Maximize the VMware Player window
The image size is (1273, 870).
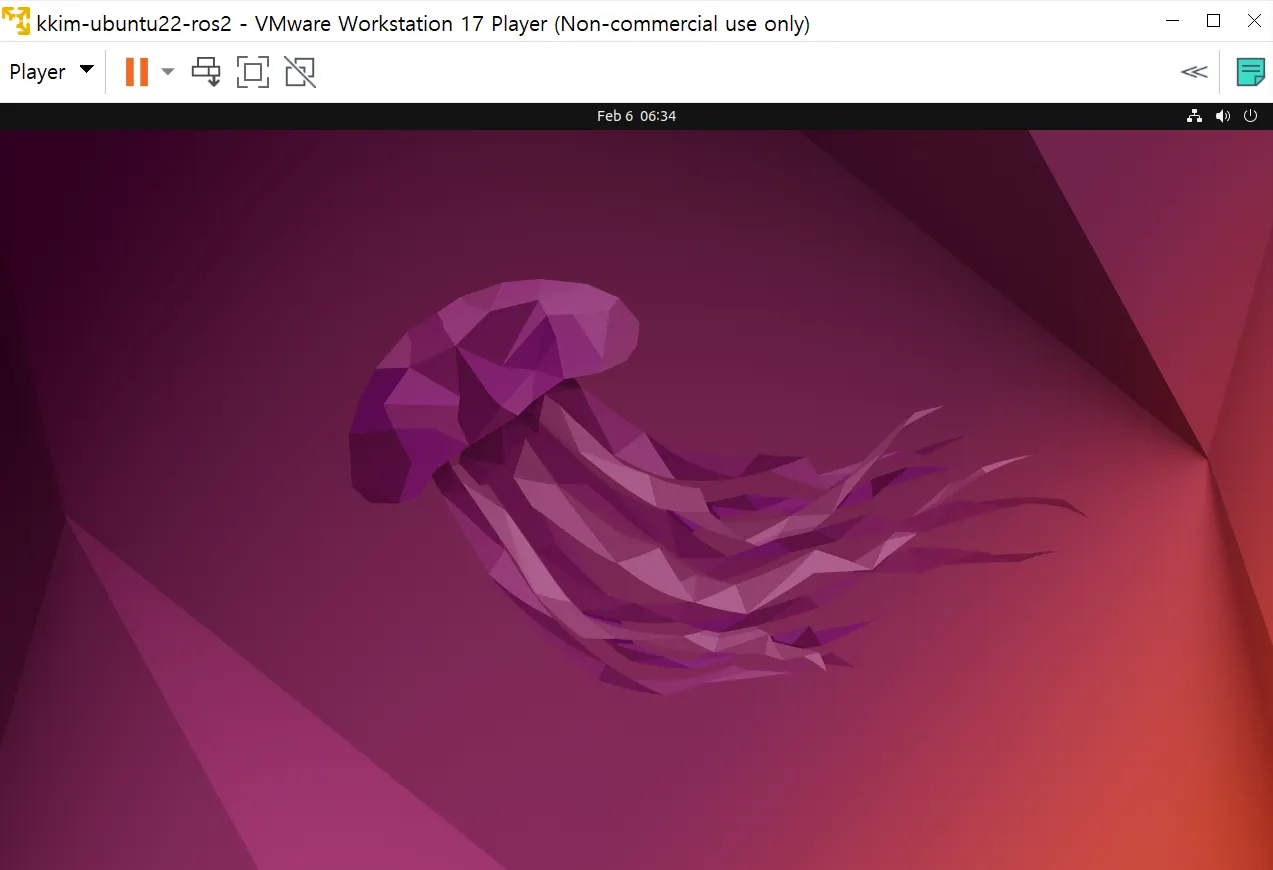1214,21
